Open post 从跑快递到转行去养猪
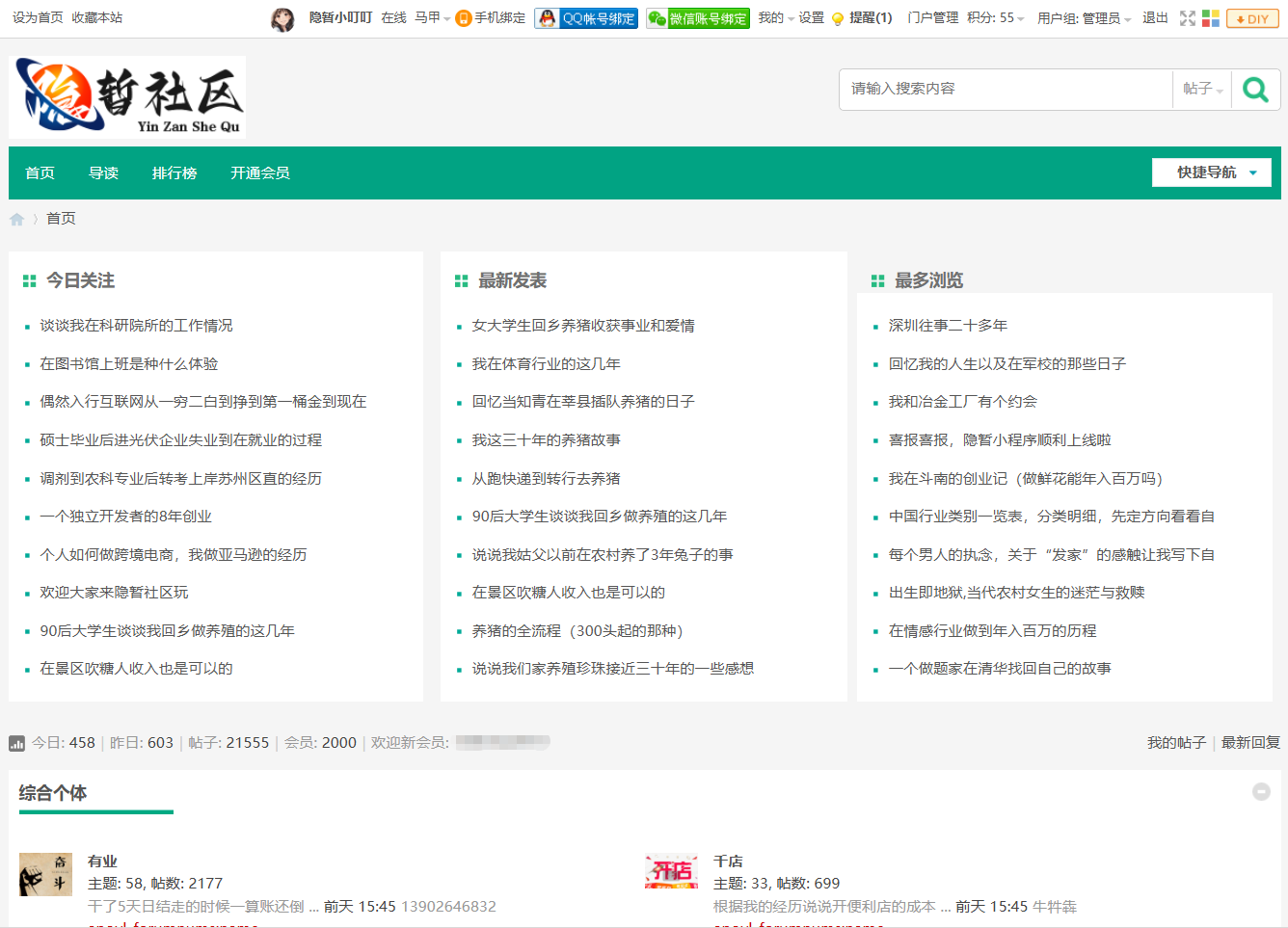 [546, 479]
